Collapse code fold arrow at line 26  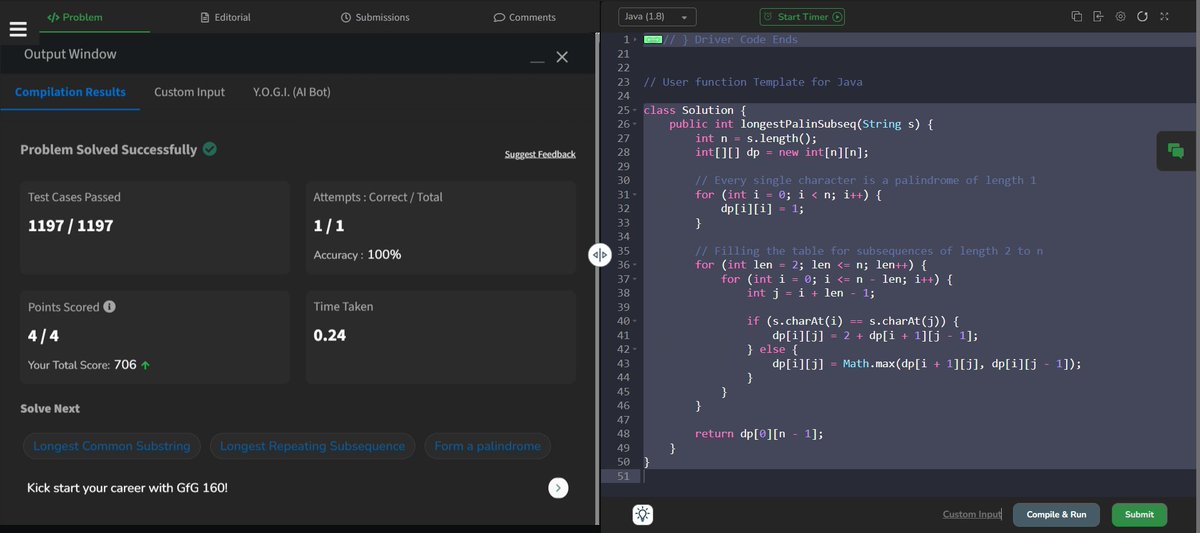(x=636, y=124)
